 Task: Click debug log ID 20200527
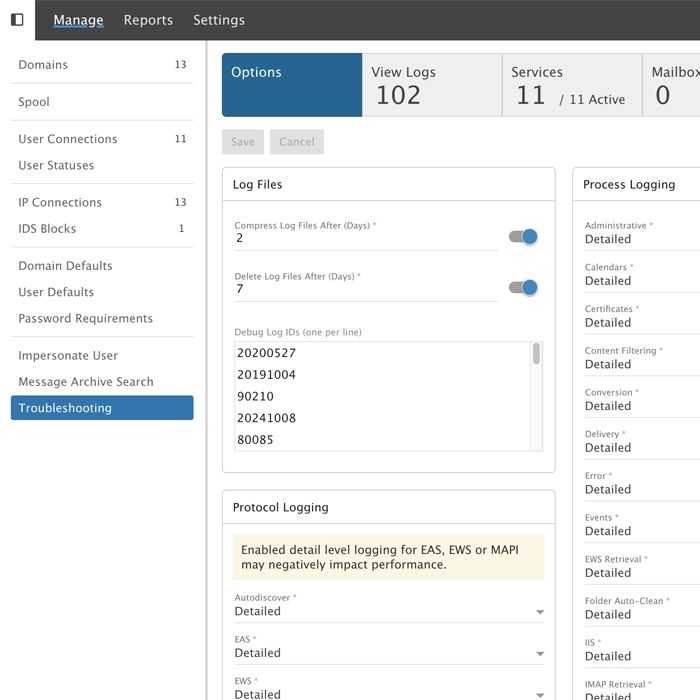coord(267,353)
